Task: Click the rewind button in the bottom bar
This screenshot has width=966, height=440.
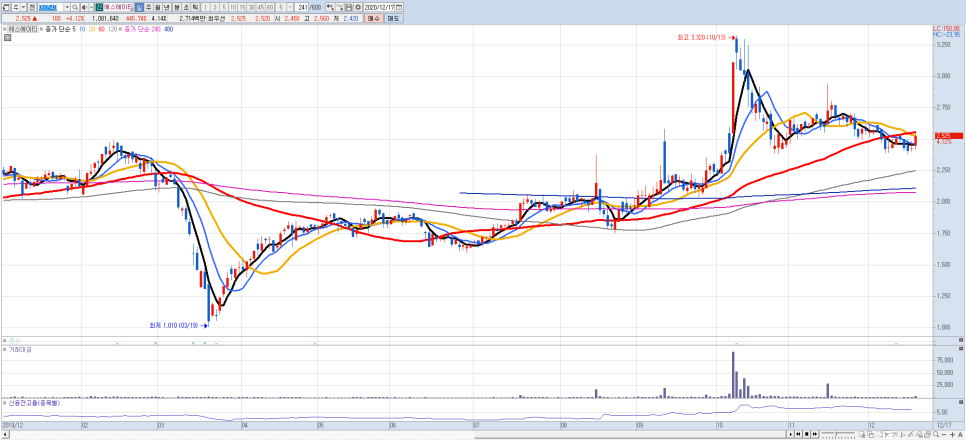Action: [x=798, y=434]
